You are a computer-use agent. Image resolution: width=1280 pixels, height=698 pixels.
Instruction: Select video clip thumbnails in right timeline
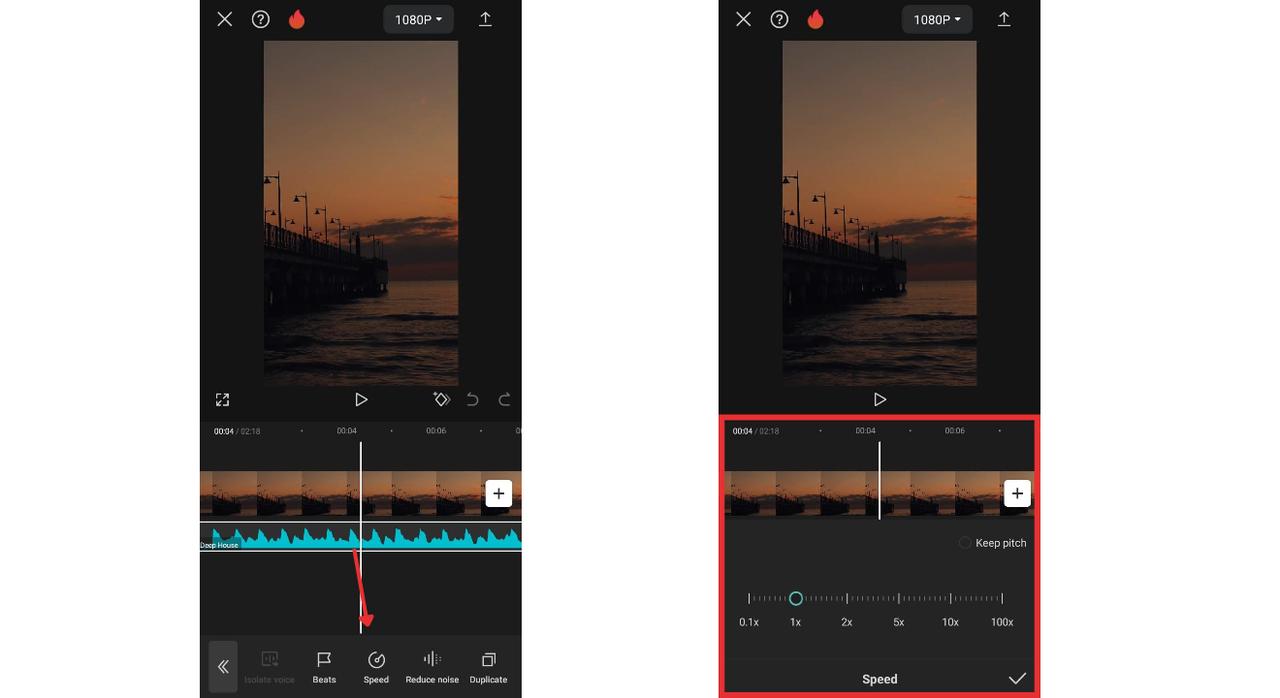pyautogui.click(x=865, y=494)
